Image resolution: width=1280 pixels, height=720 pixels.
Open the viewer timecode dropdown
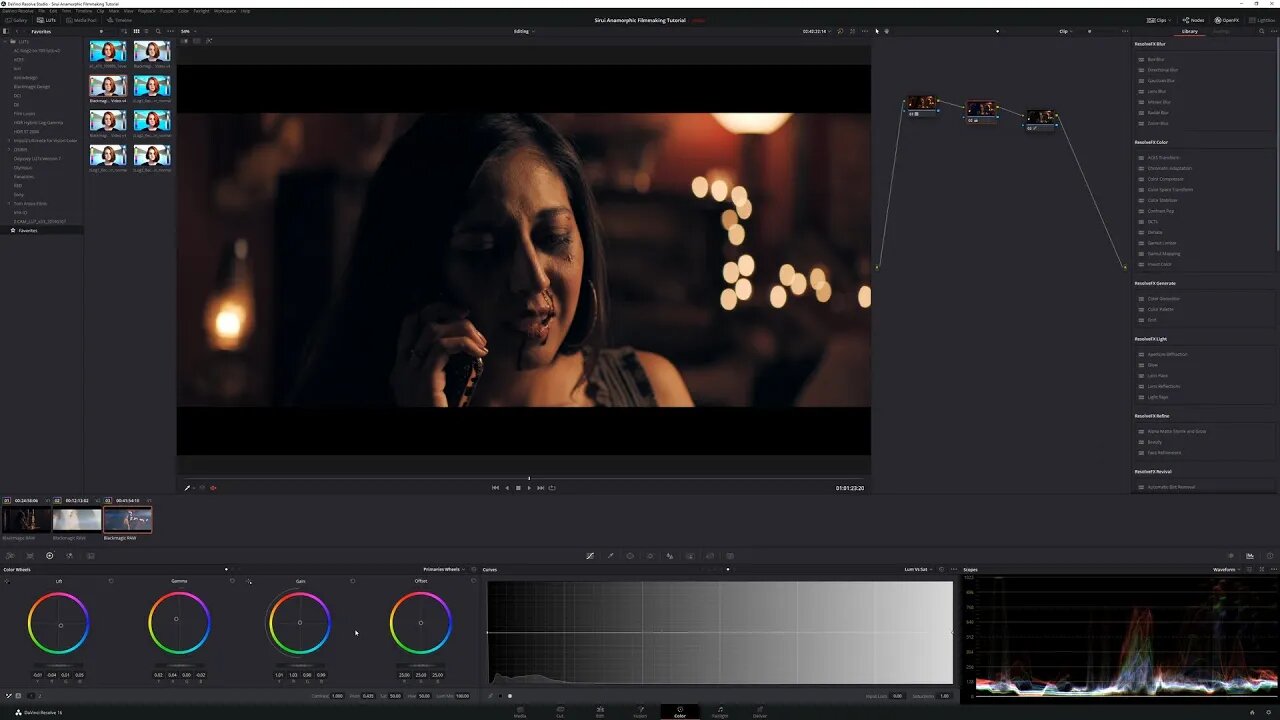pos(815,31)
